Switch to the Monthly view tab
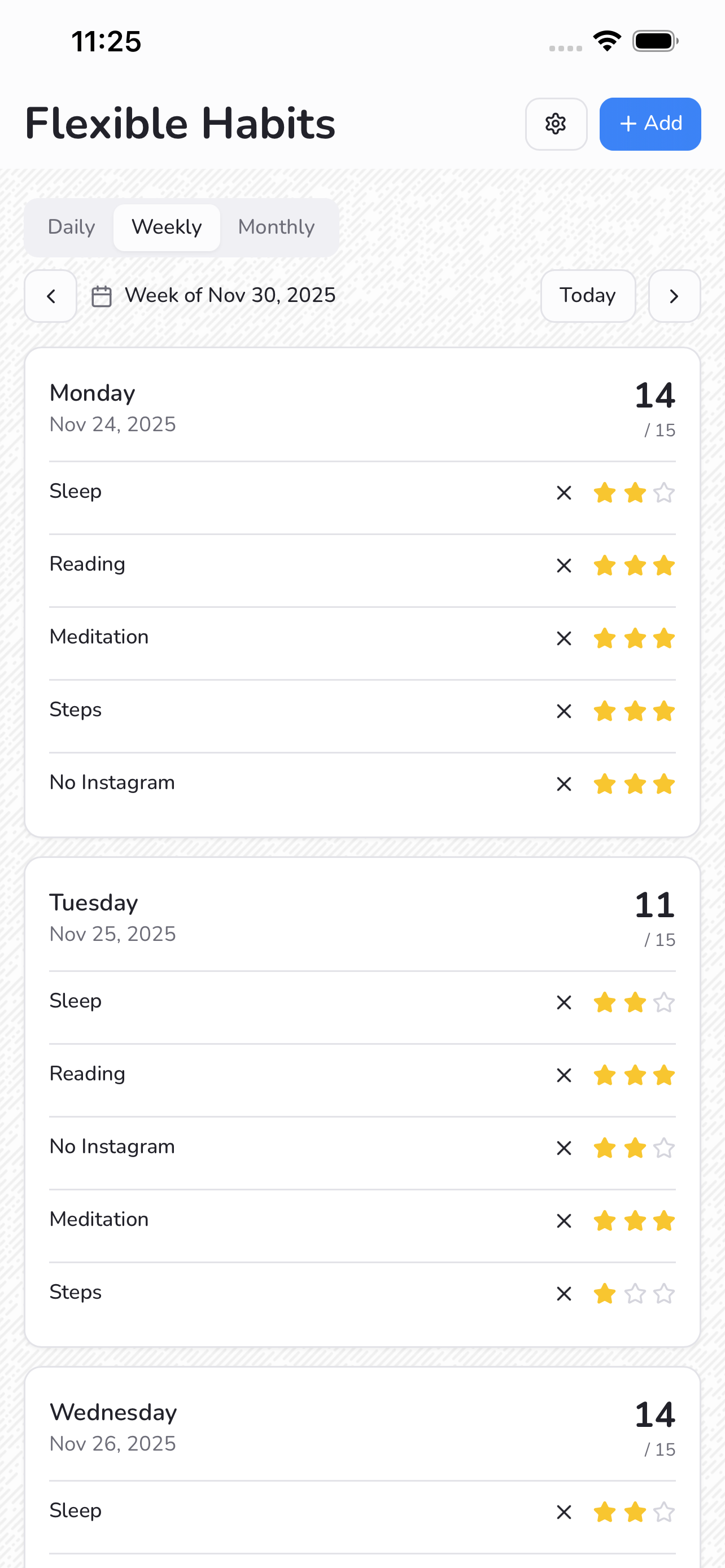The height and width of the screenshot is (1568, 725). (x=276, y=227)
